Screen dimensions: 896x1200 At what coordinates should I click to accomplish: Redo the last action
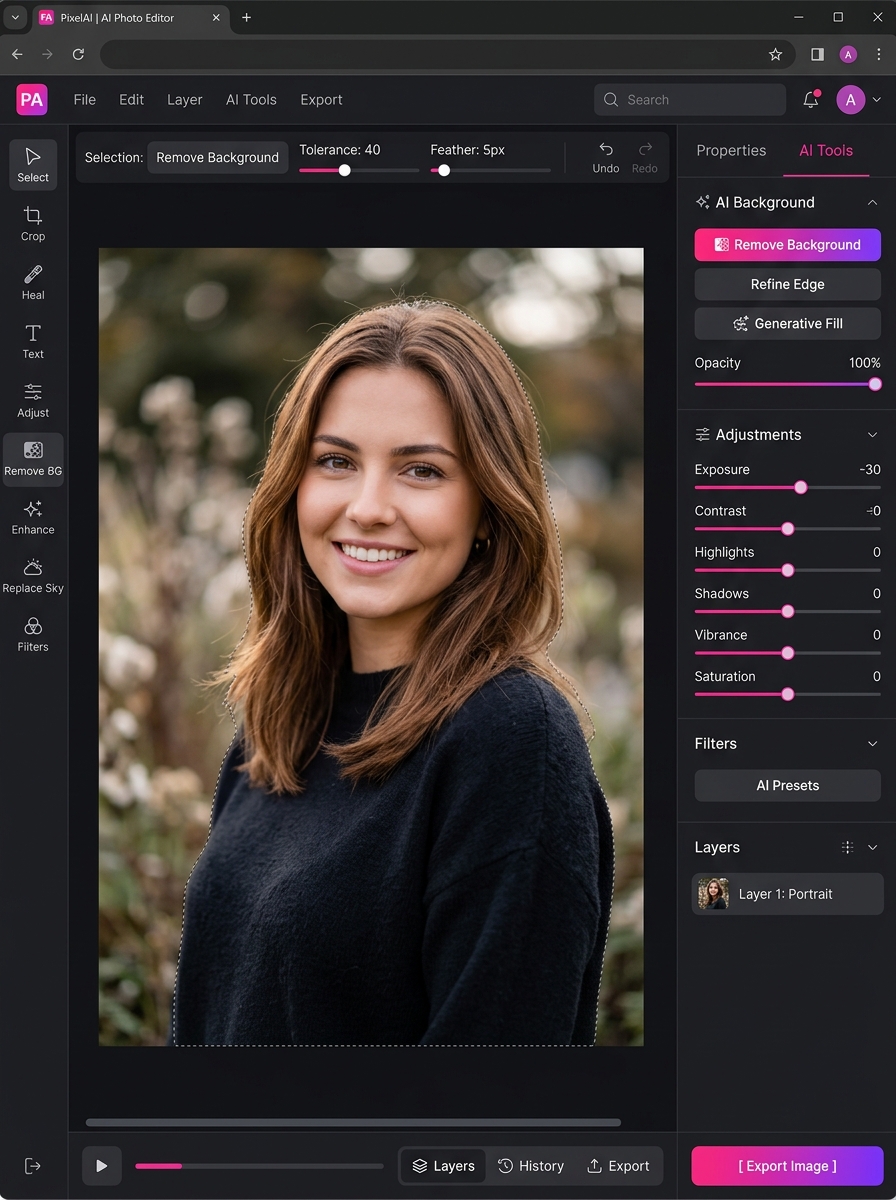[x=645, y=157]
